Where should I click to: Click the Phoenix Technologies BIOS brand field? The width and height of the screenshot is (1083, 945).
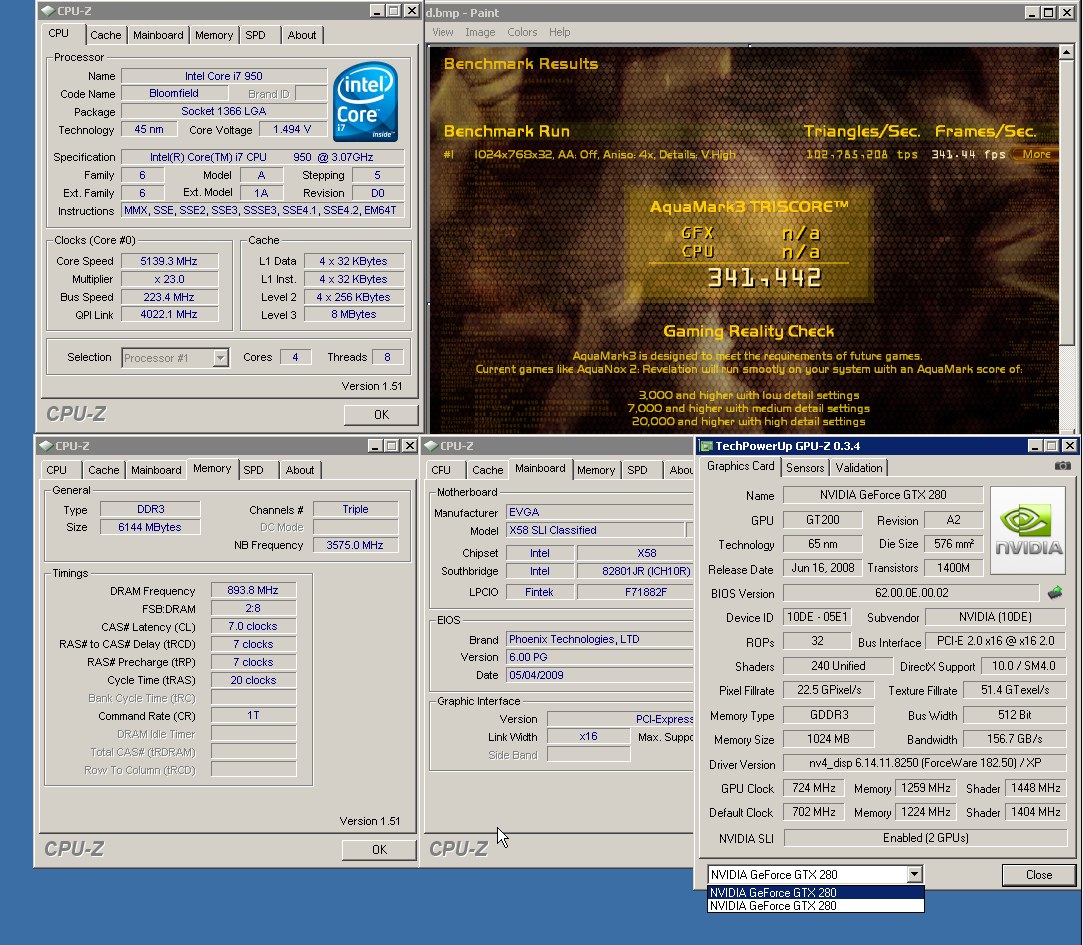pyautogui.click(x=600, y=639)
